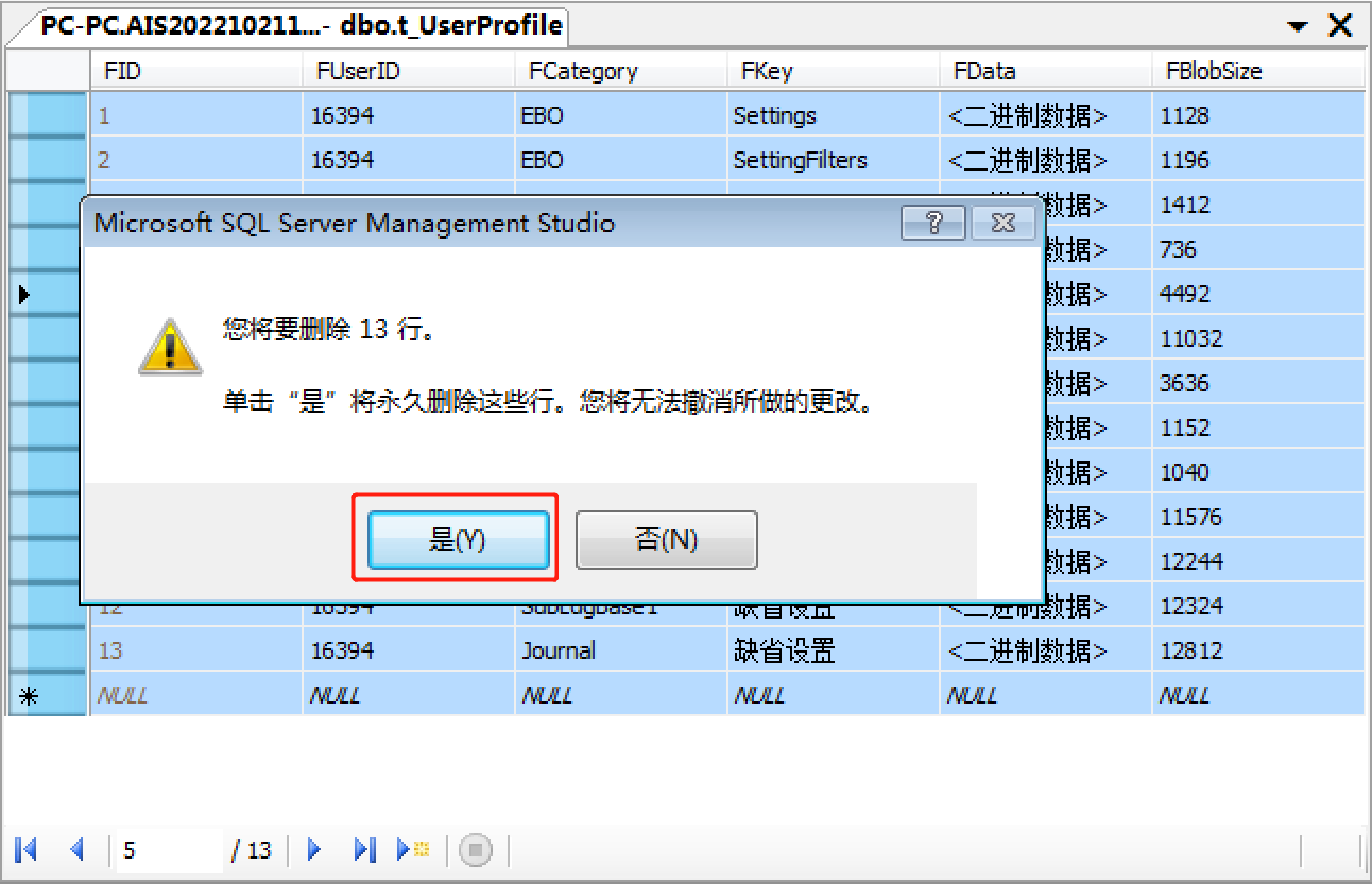
Task: Close the delete confirmation dialog
Action: tap(1003, 224)
